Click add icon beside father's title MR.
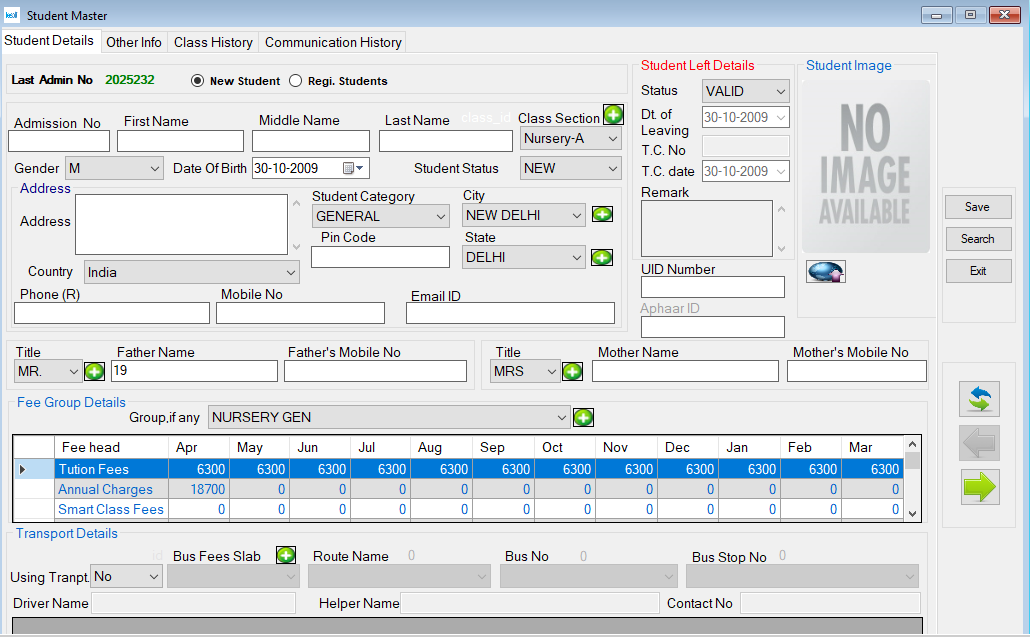Image resolution: width=1030 pixels, height=637 pixels. click(94, 372)
